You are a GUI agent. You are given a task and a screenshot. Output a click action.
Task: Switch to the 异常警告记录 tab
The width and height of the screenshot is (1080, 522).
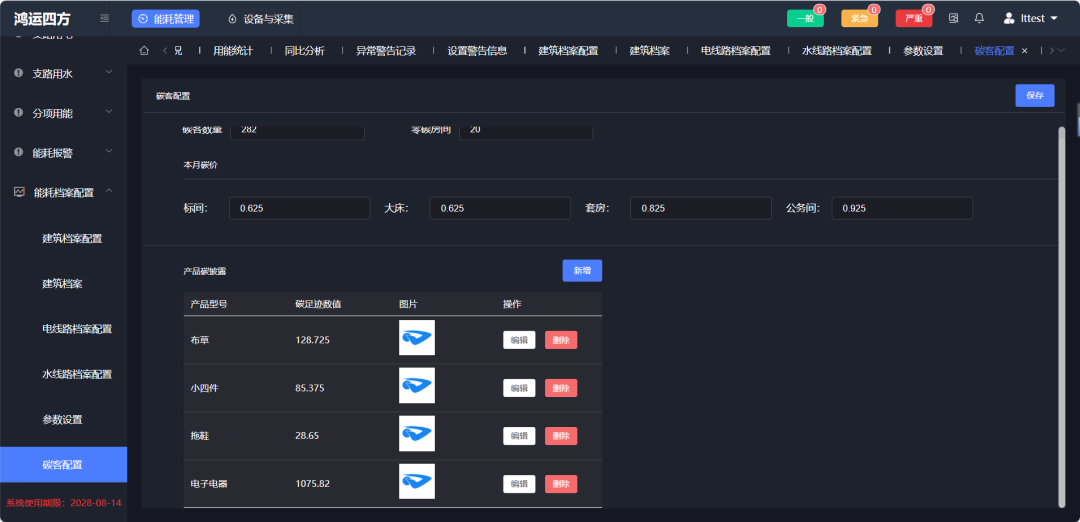[x=385, y=51]
